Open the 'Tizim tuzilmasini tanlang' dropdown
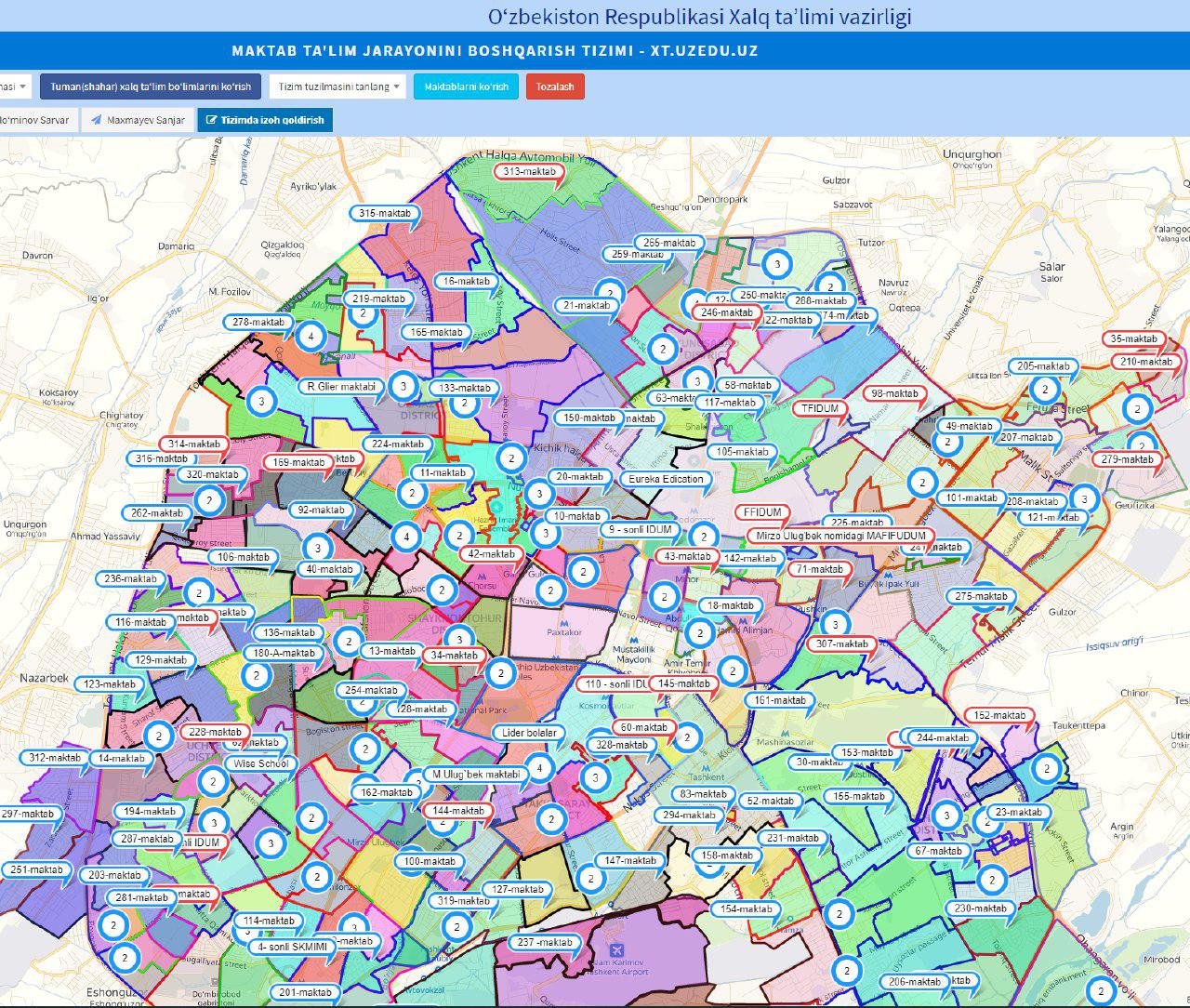The image size is (1190, 1008). (x=337, y=86)
